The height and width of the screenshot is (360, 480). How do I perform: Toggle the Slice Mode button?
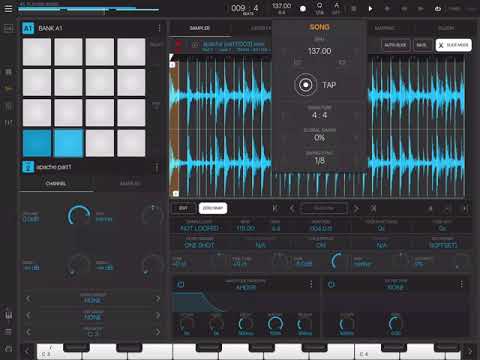point(453,45)
